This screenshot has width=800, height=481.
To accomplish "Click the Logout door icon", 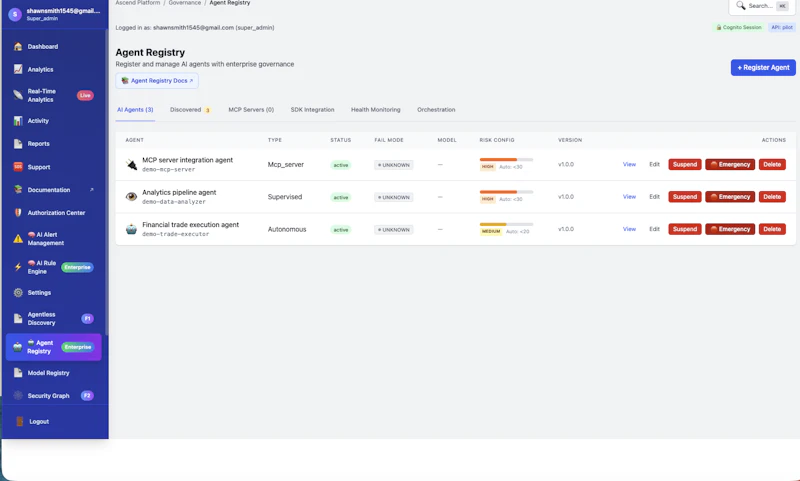I will point(19,422).
